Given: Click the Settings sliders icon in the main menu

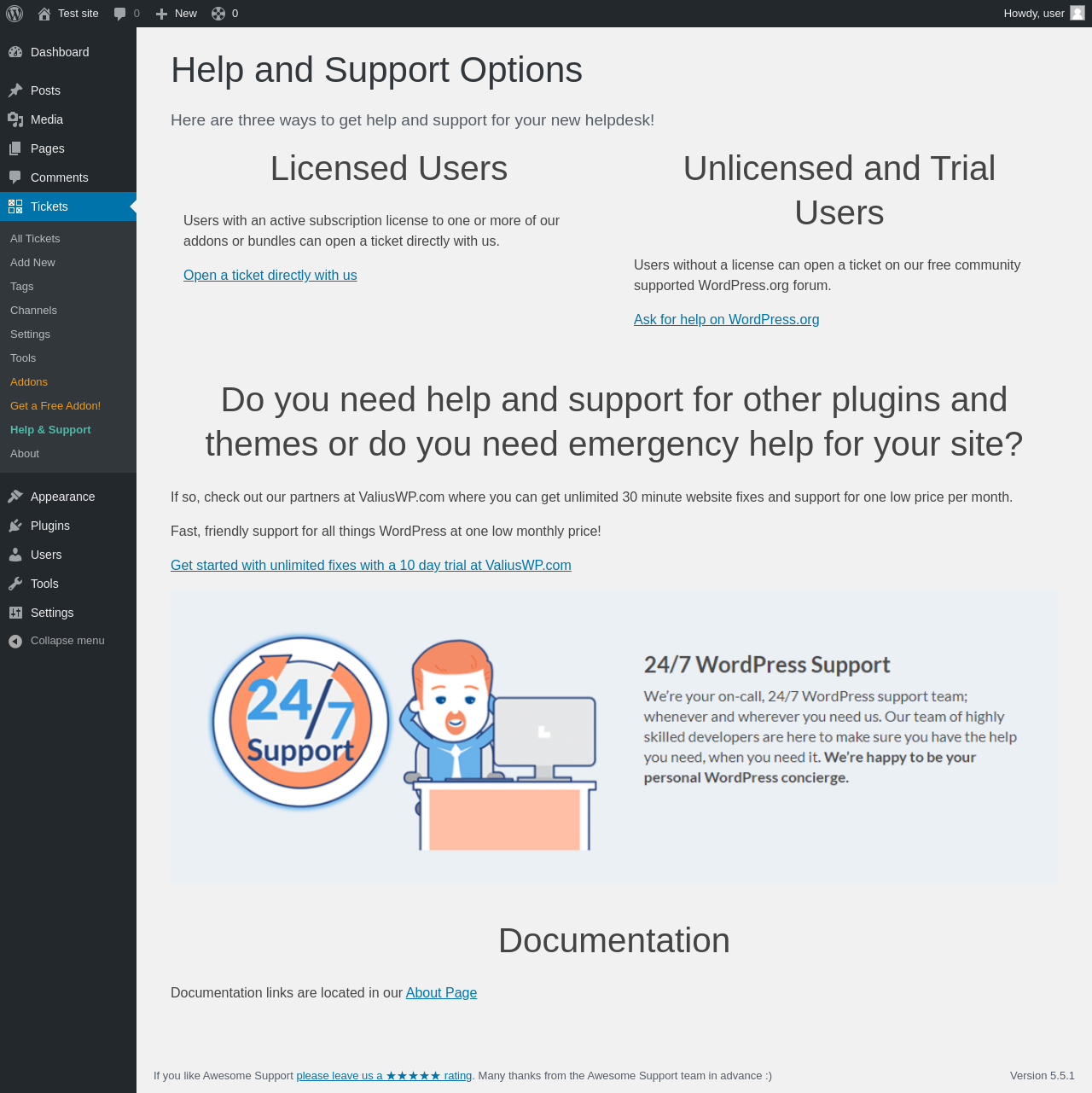Looking at the screenshot, I should click(15, 613).
